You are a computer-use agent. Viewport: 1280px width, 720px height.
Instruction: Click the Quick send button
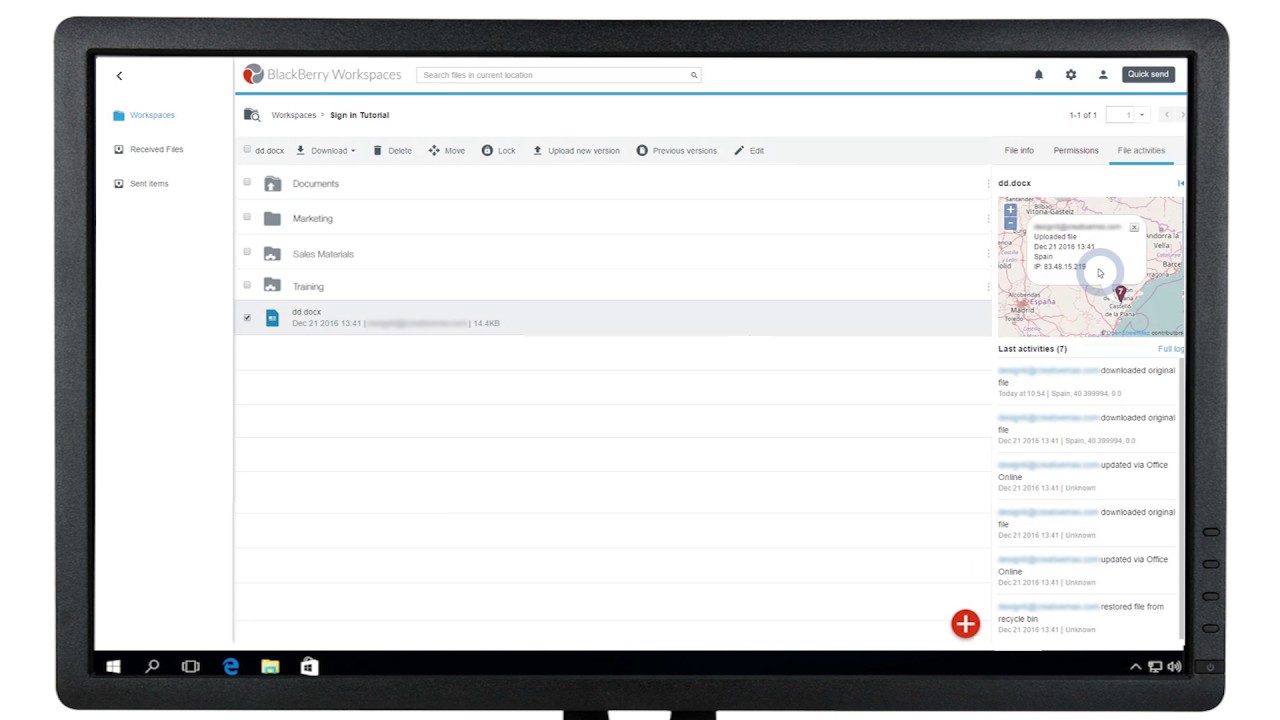pyautogui.click(x=1148, y=74)
